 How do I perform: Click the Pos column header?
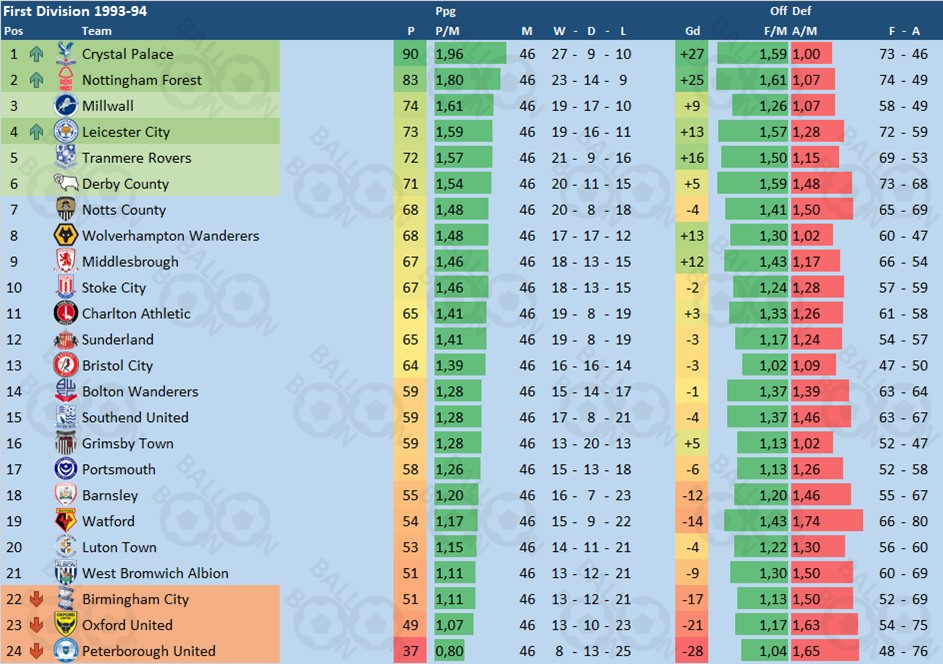13,31
